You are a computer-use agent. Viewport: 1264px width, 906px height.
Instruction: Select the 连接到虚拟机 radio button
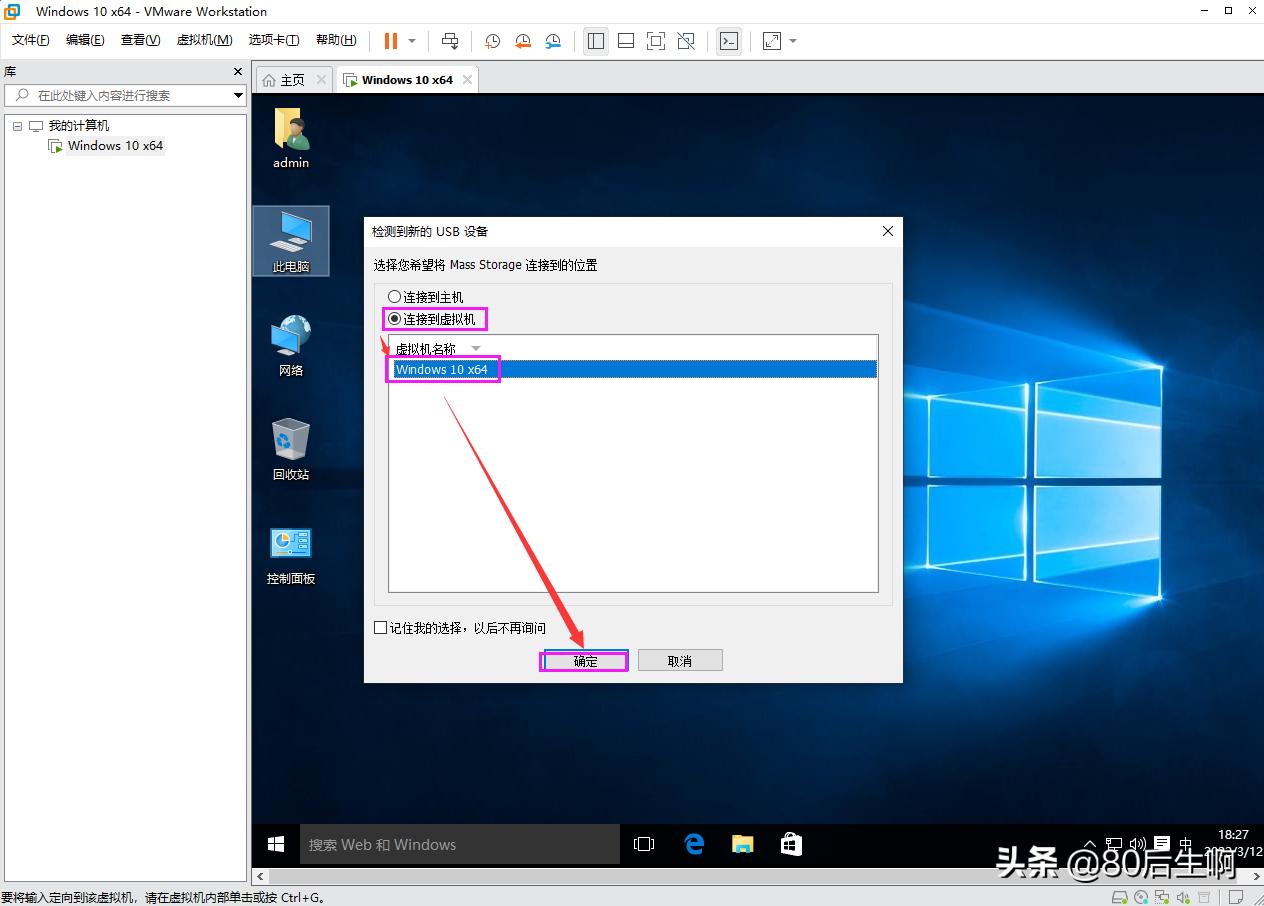[x=394, y=319]
